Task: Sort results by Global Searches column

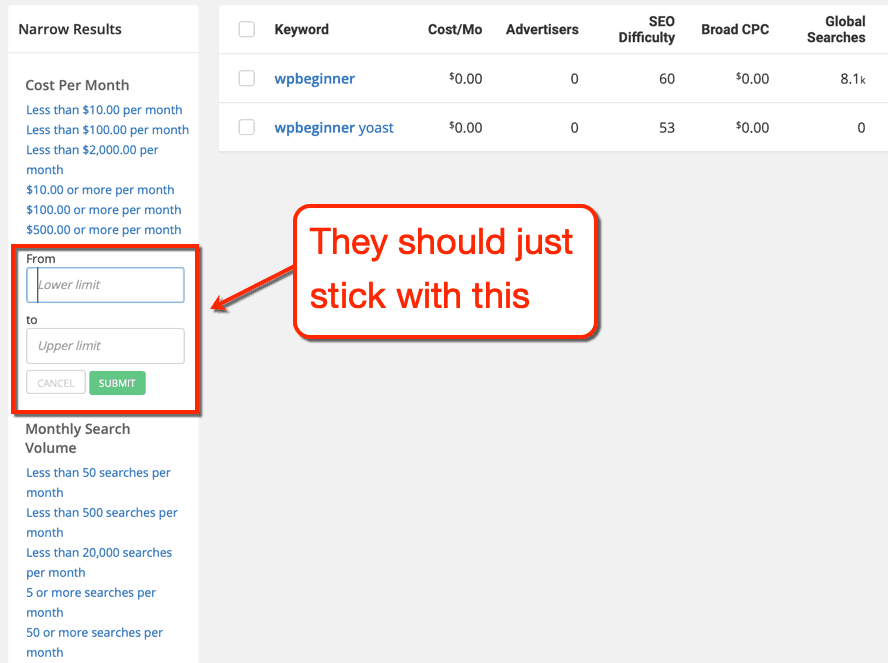Action: [x=836, y=30]
